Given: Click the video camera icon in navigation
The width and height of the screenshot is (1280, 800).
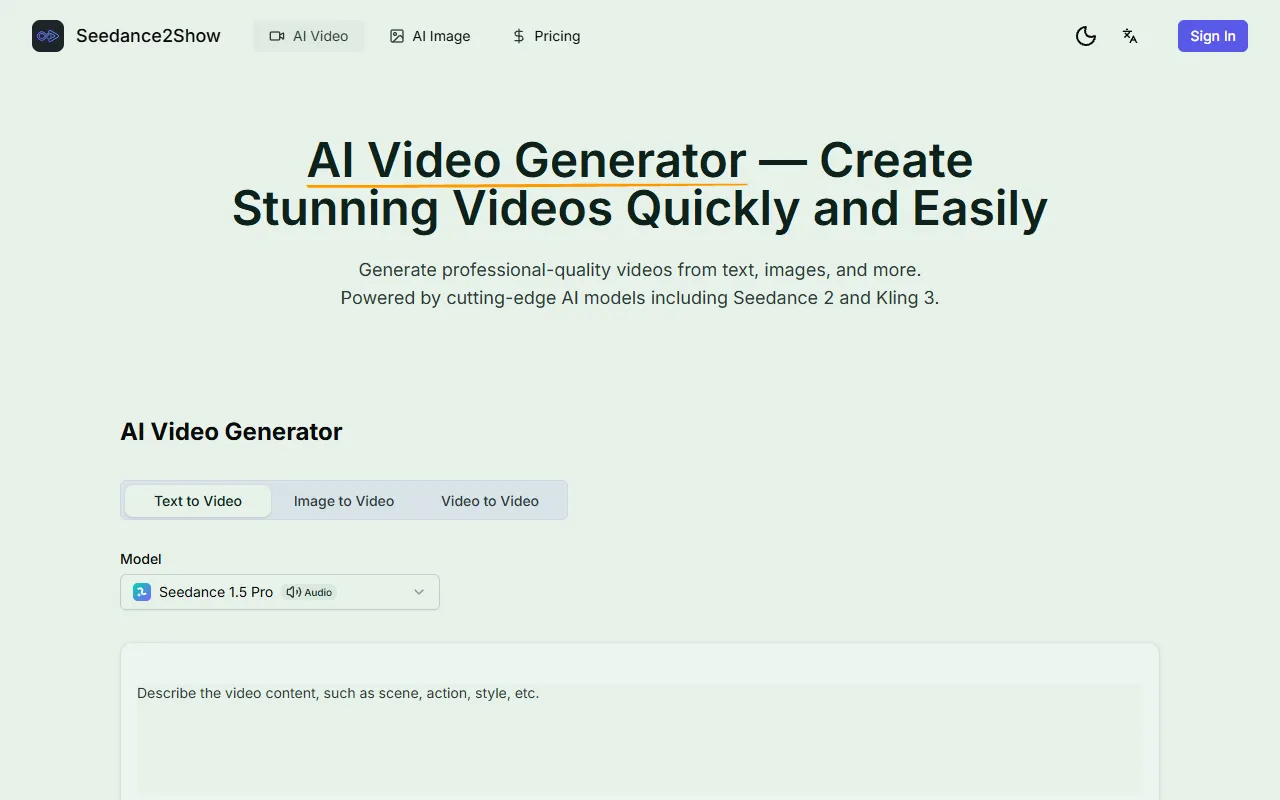Looking at the screenshot, I should point(277,36).
